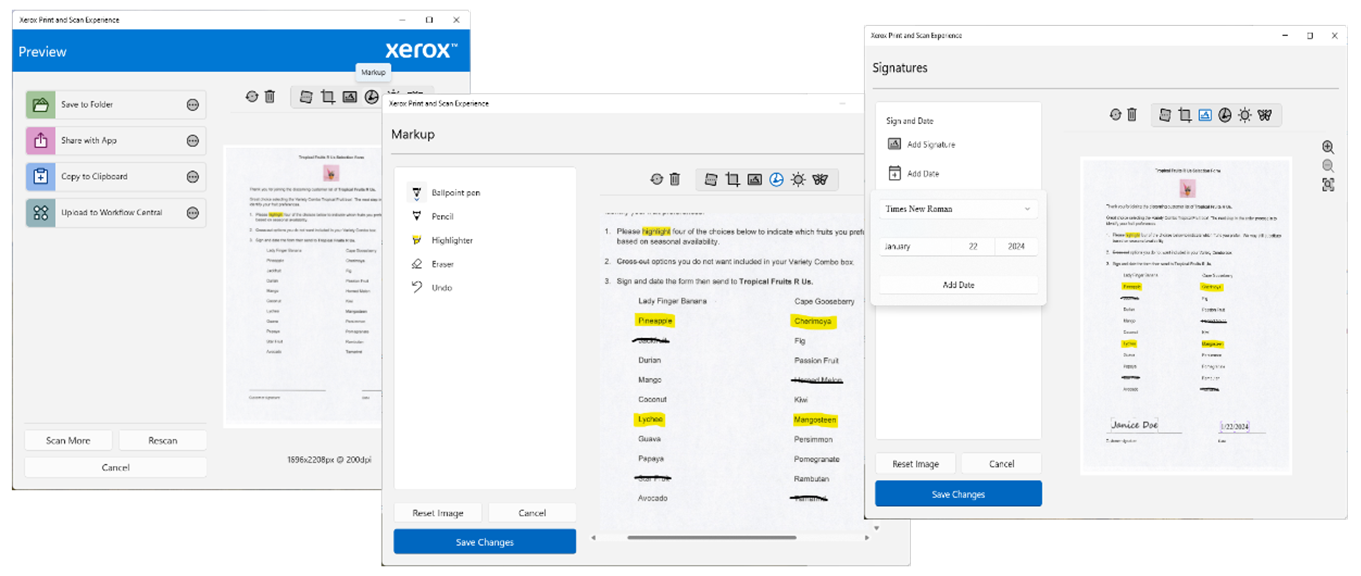1361x576 pixels.
Task: Click left scroll arrow in Markup window
Action: pos(594,538)
